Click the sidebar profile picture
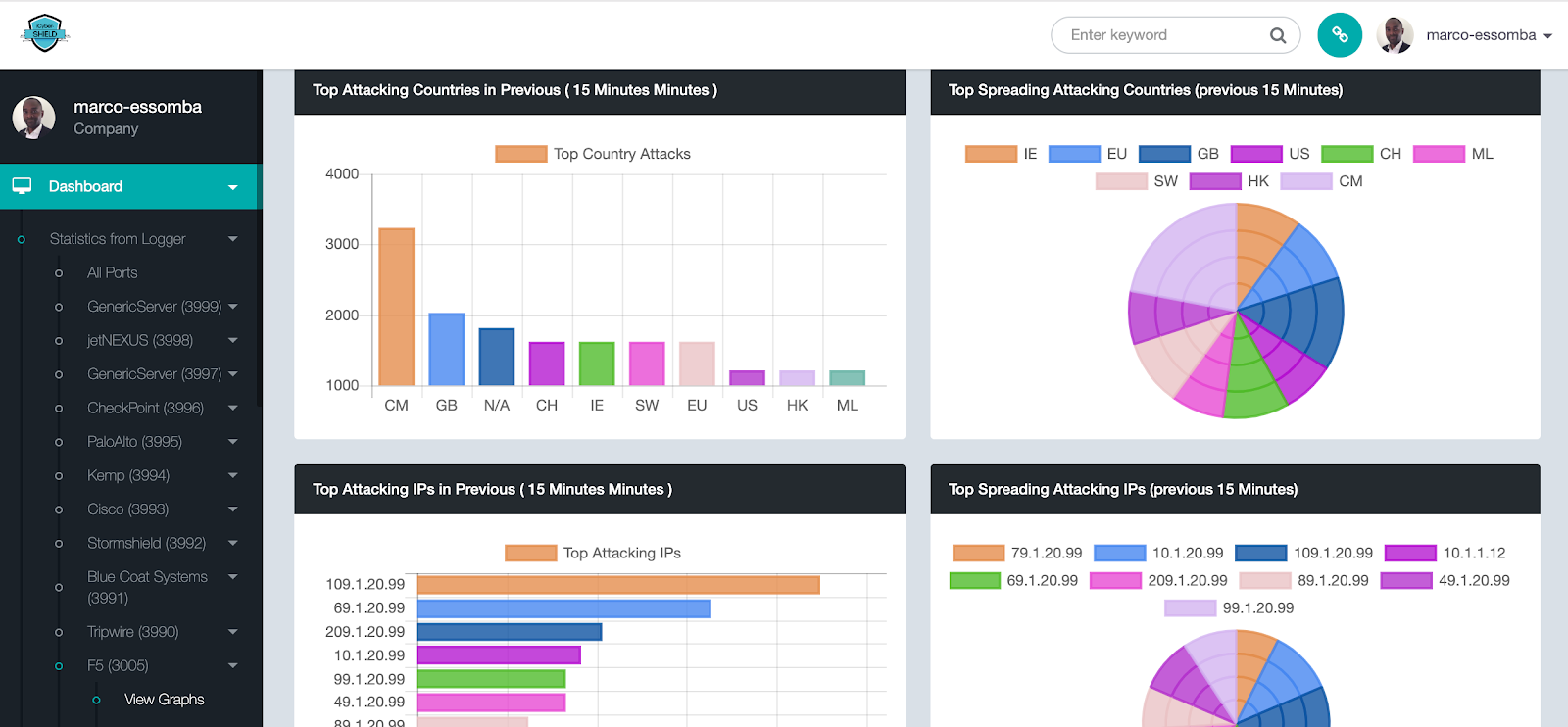Viewport: 1568px width, 727px height. coord(33,118)
